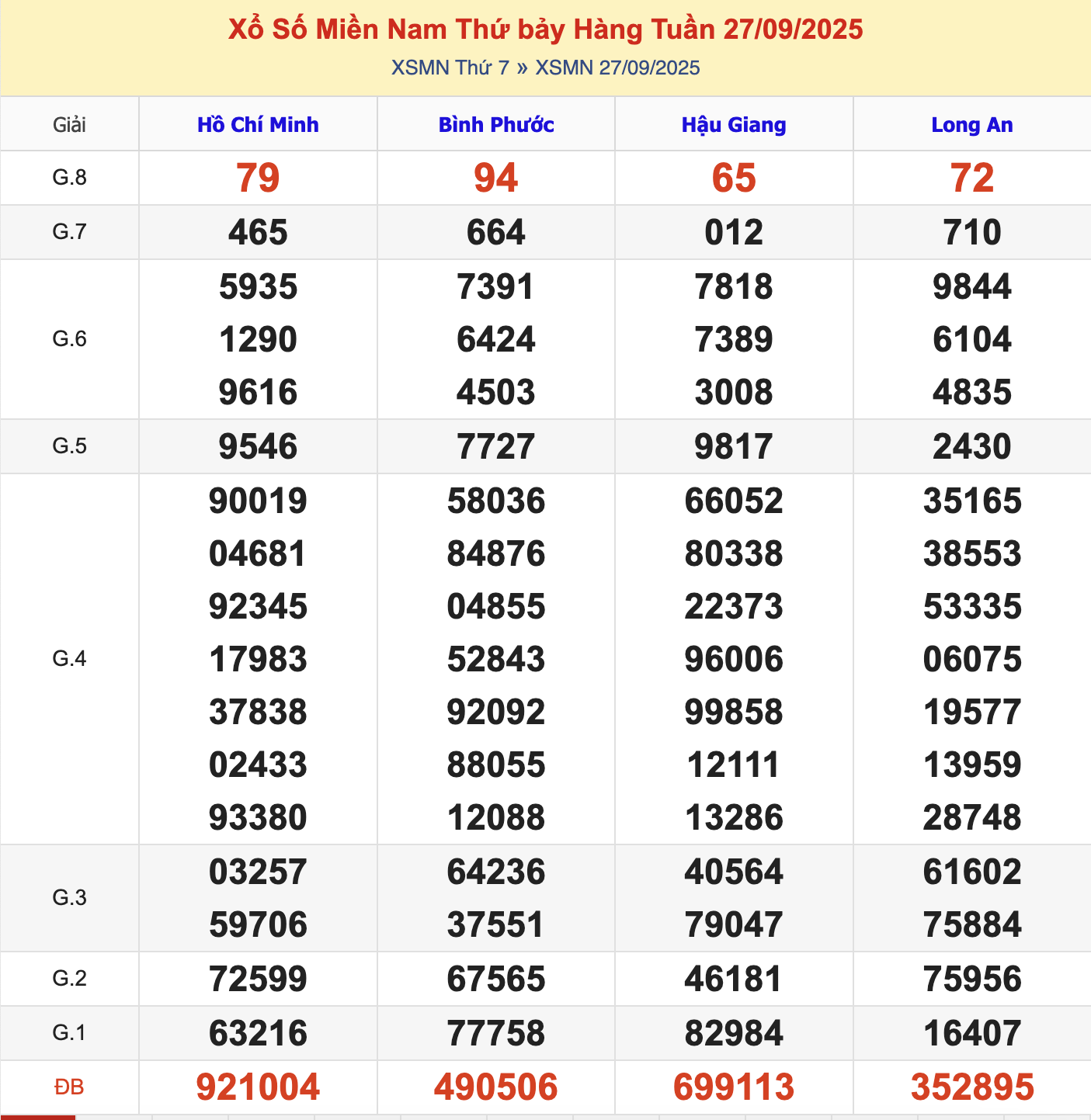Click Hậu Giang special prize 699113
The width and height of the screenshot is (1091, 1120).
pos(734,1087)
